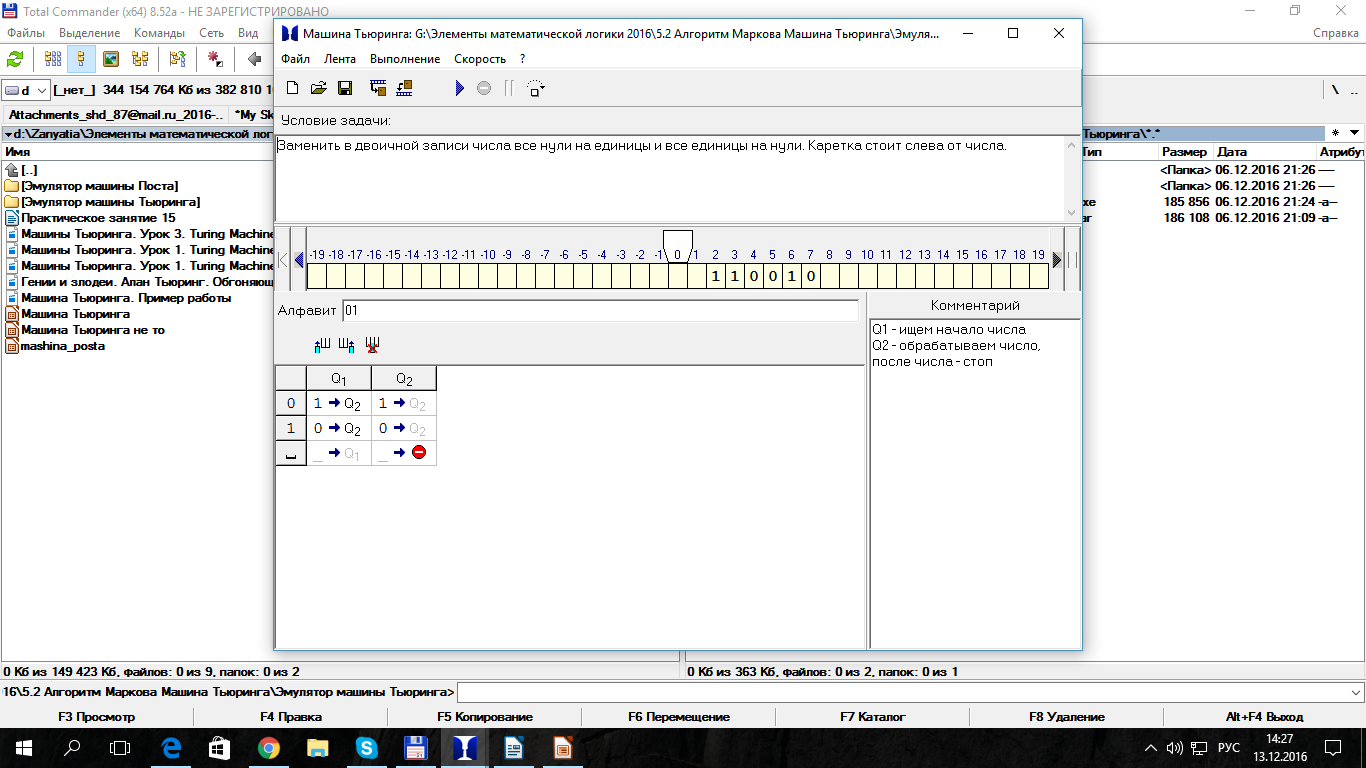
Task: Click the F7 Каталог button
Action: pyautogui.click(x=873, y=717)
